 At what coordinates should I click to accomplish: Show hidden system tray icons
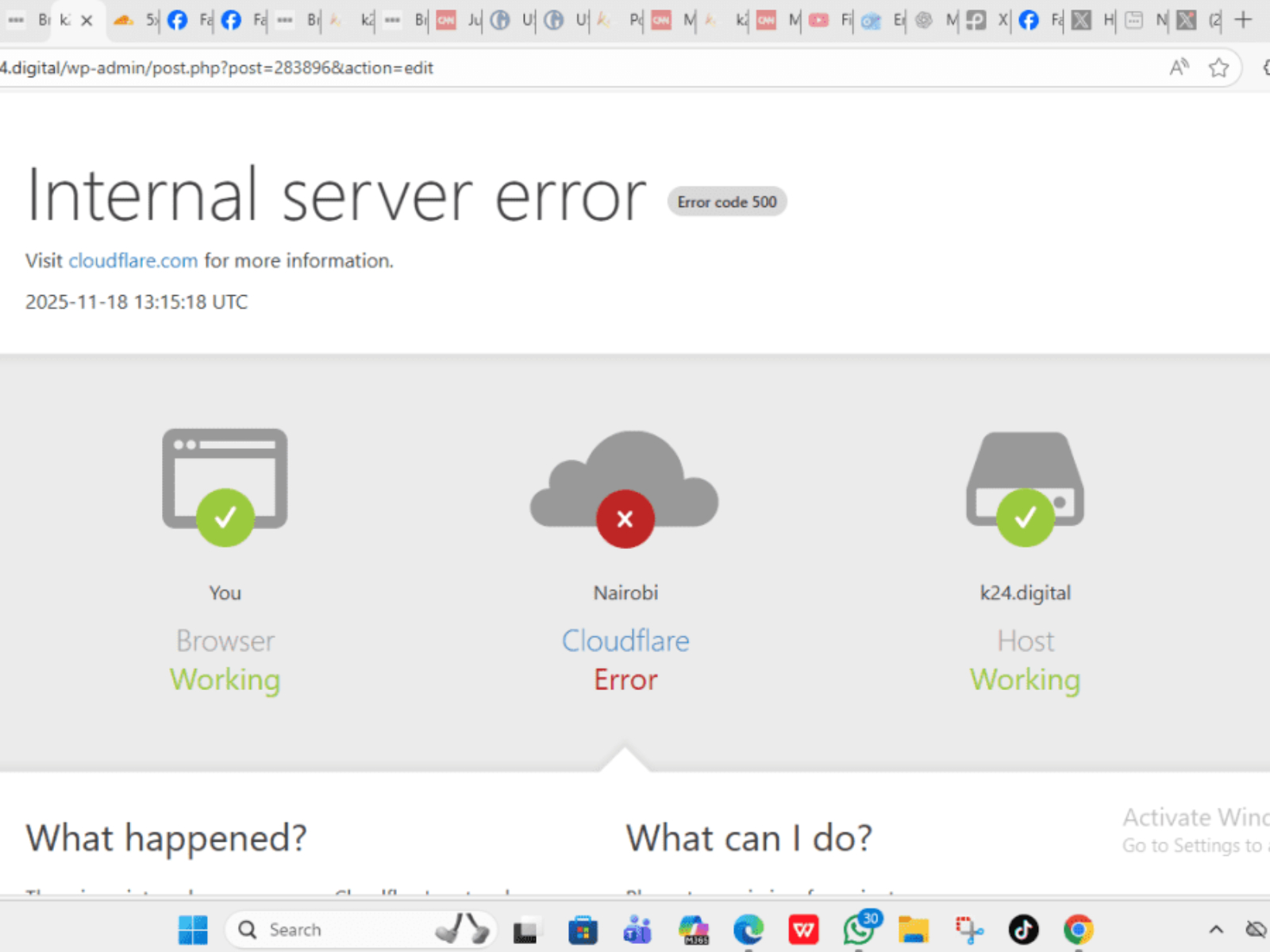1216,929
